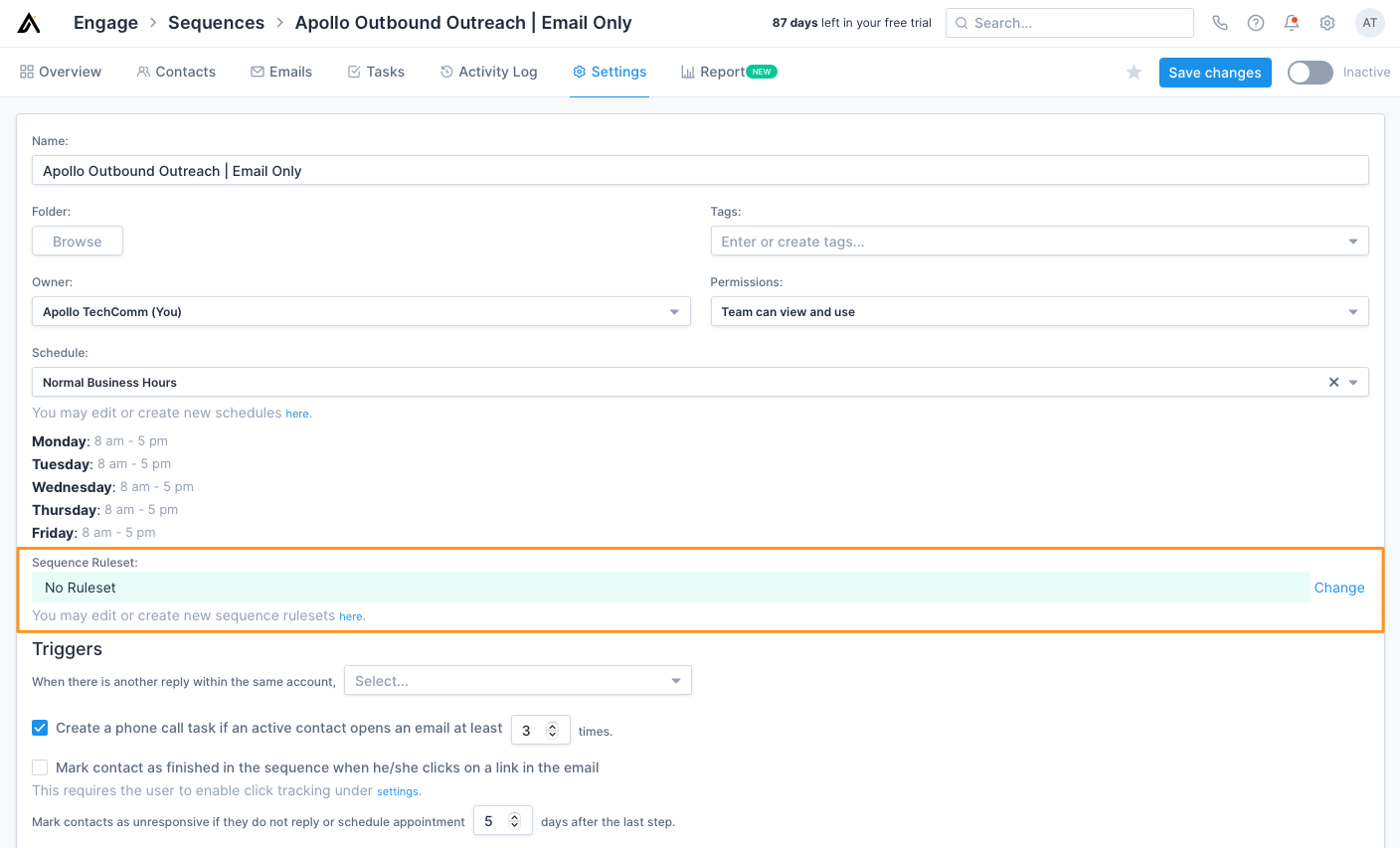The image size is (1400, 848).
Task: Go to Engage breadcrumb
Action: point(105,23)
